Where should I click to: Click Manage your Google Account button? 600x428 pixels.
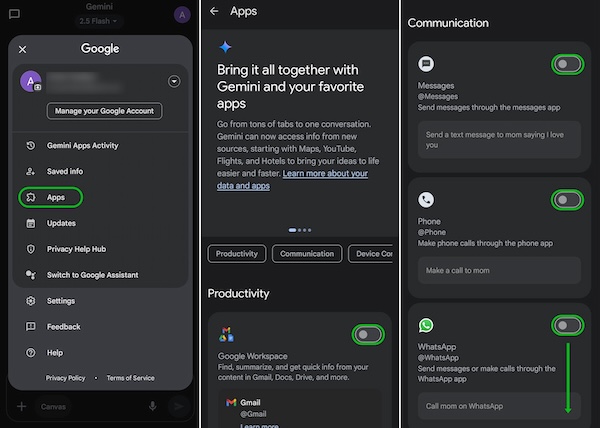(104, 111)
